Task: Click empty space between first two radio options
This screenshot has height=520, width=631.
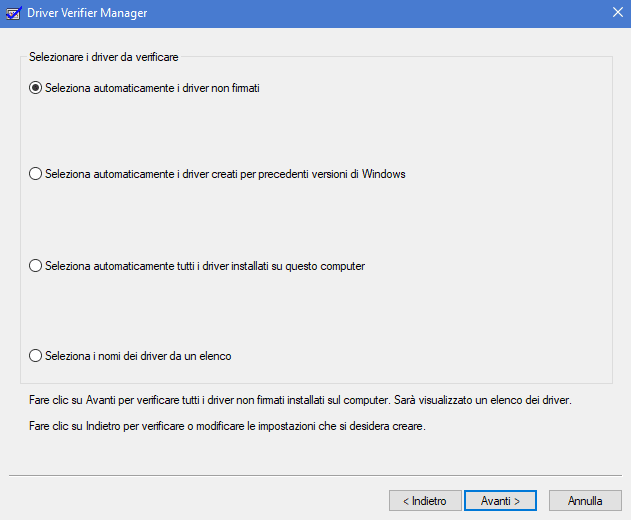Action: pyautogui.click(x=300, y=130)
